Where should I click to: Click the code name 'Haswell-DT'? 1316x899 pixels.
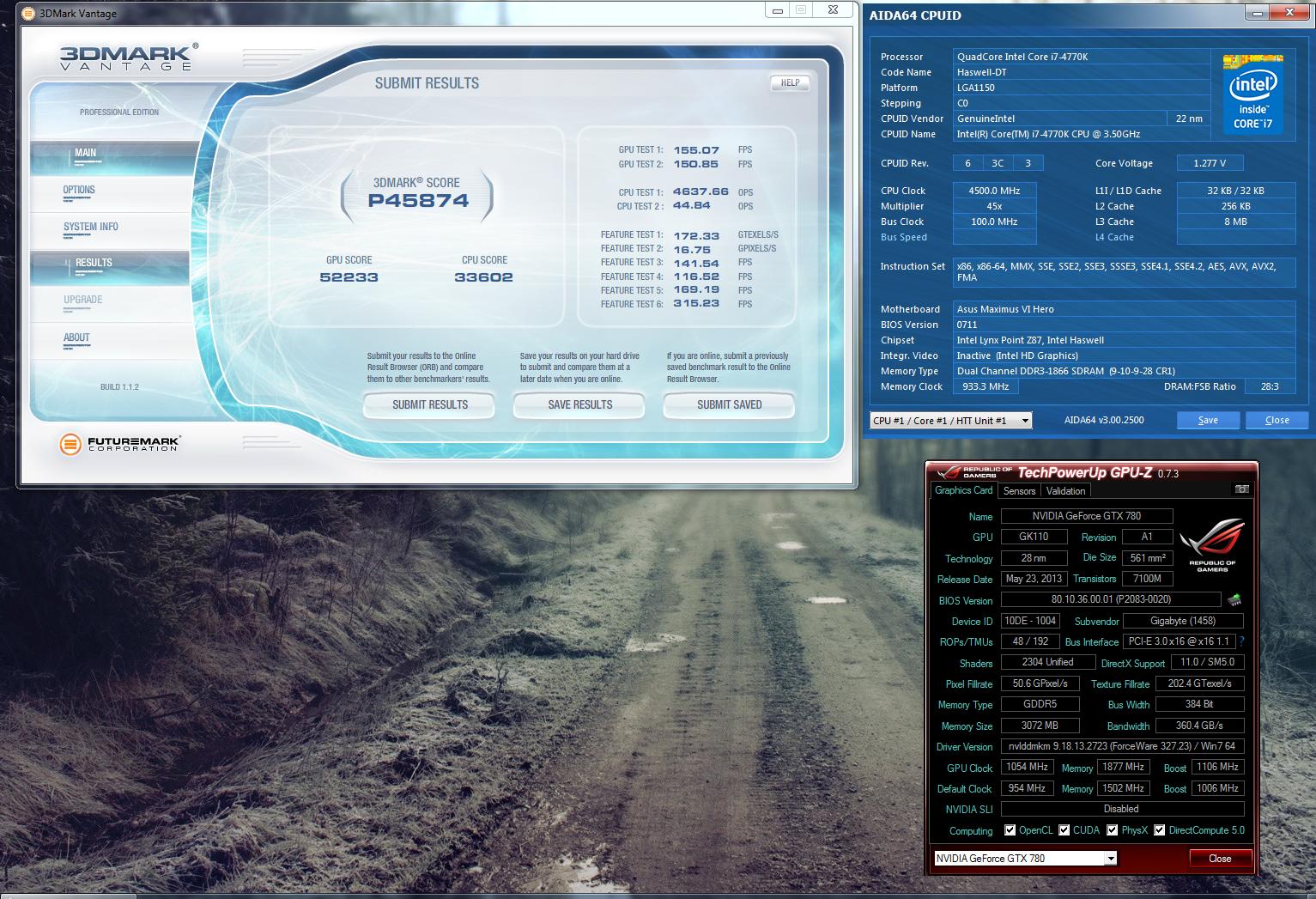coord(982,72)
